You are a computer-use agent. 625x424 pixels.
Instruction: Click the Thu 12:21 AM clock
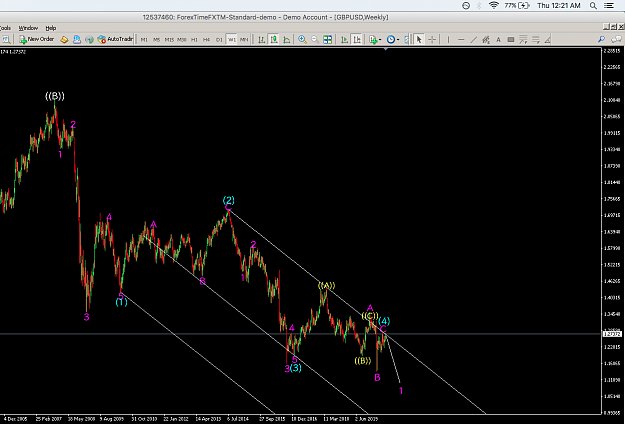[x=558, y=6]
